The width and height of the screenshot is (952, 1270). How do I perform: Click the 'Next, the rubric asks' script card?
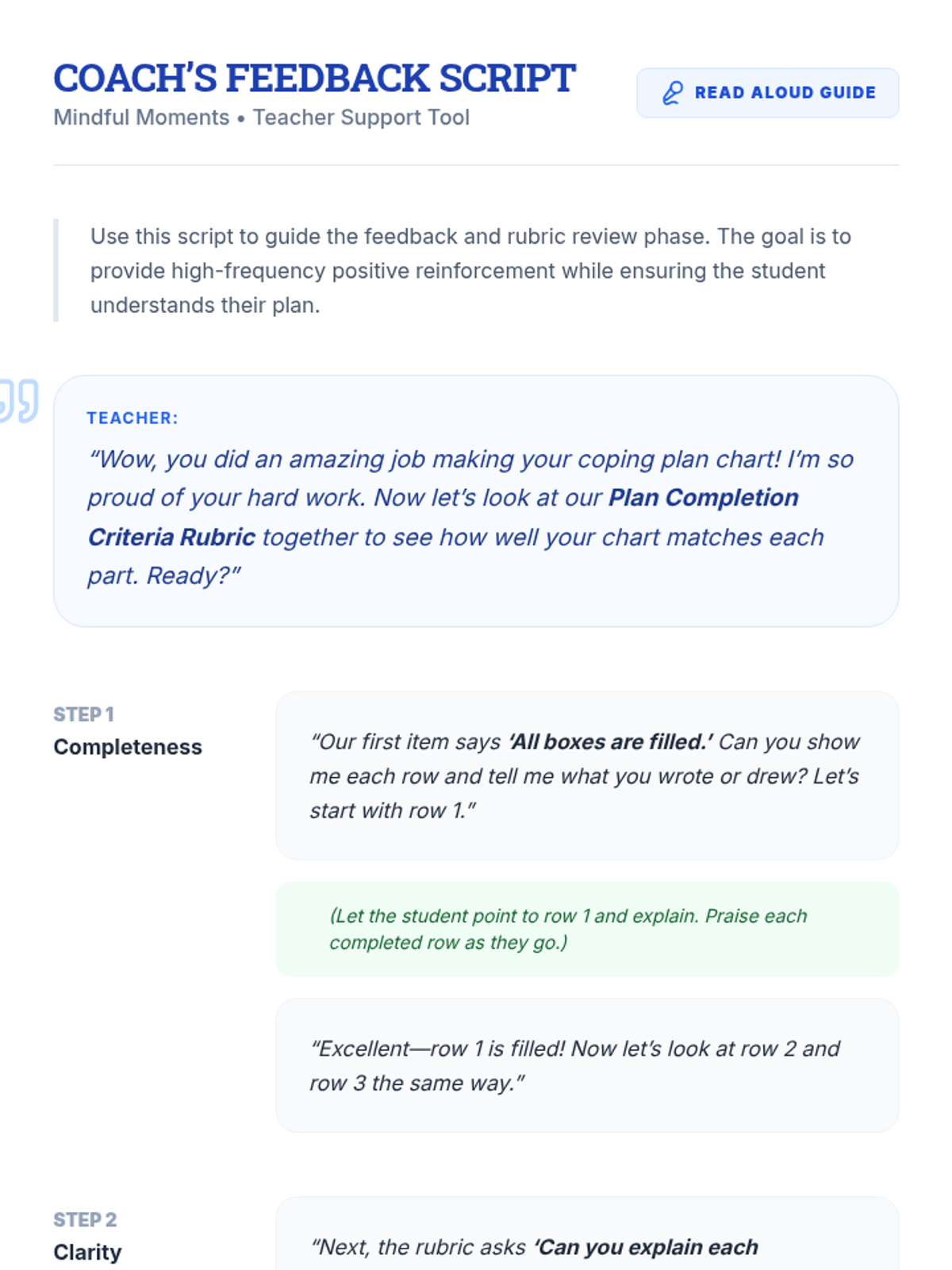[x=587, y=1233]
